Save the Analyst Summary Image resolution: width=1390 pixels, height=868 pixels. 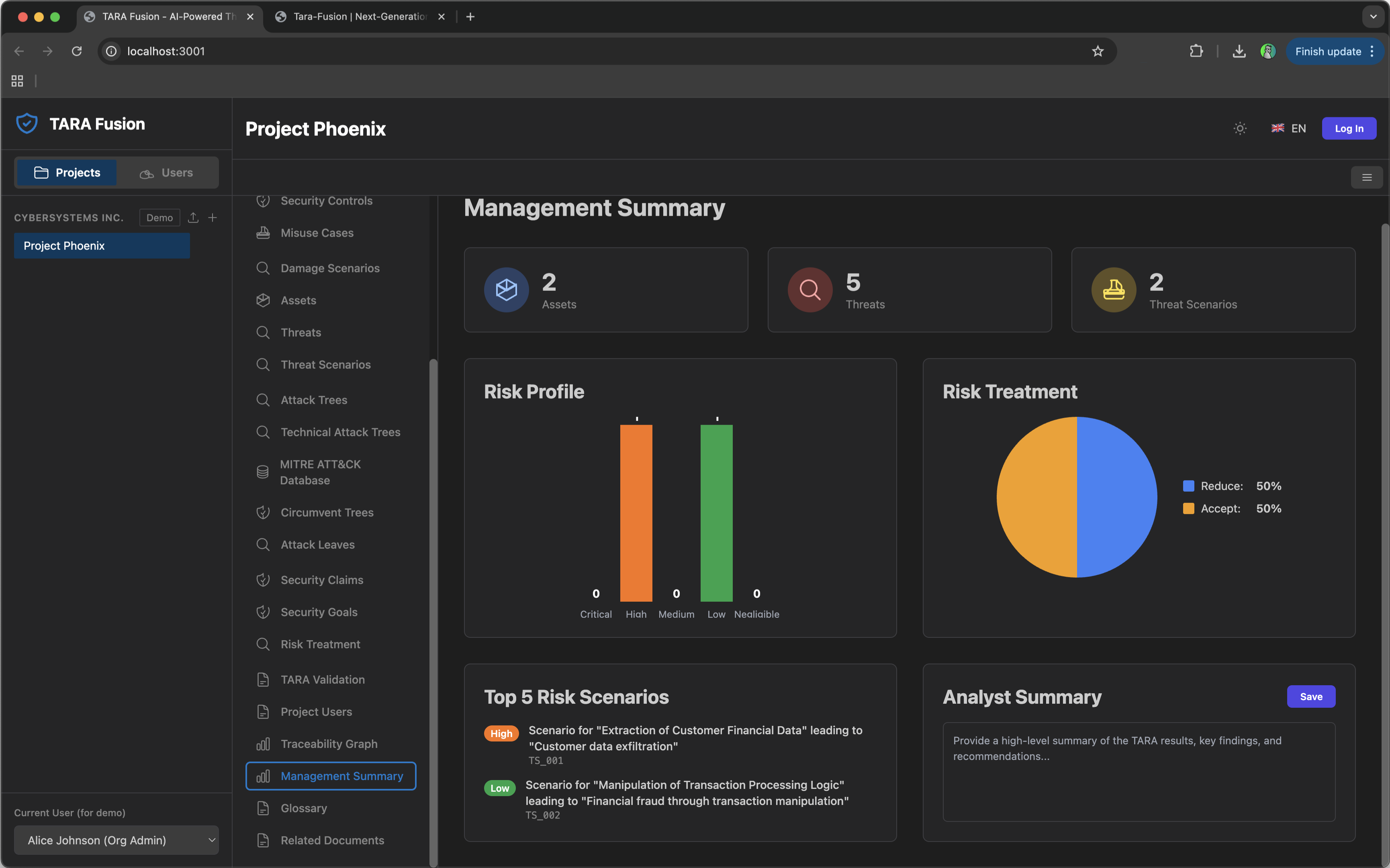[x=1310, y=696]
